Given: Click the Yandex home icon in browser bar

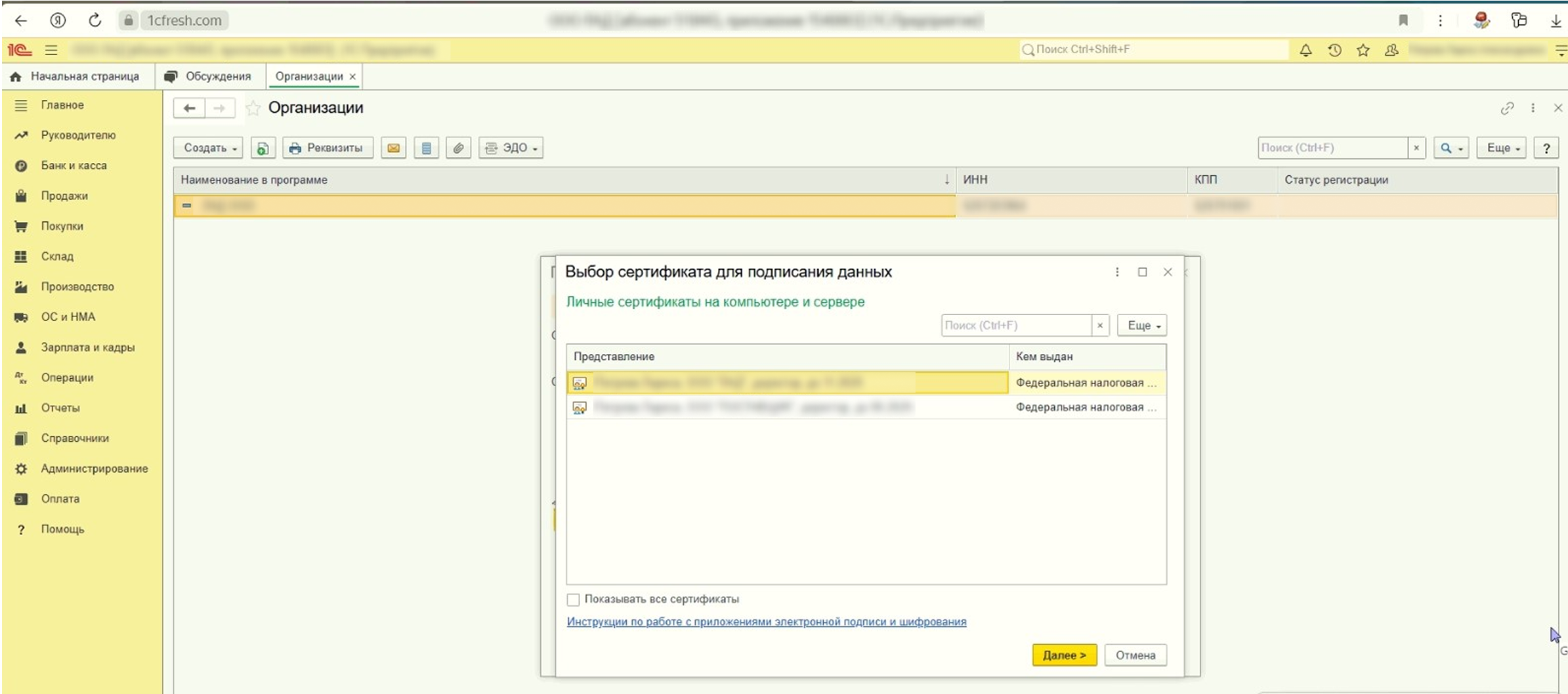Looking at the screenshot, I should point(58,20).
